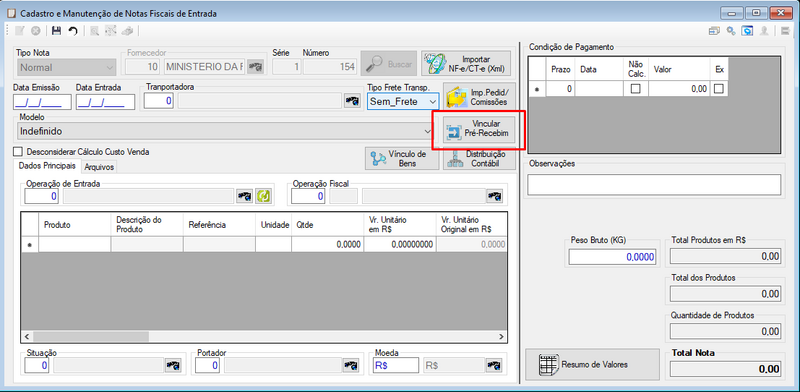Screen dimensions: 800x392
Task: Open the Resumo de Valores button
Action: [x=592, y=364]
